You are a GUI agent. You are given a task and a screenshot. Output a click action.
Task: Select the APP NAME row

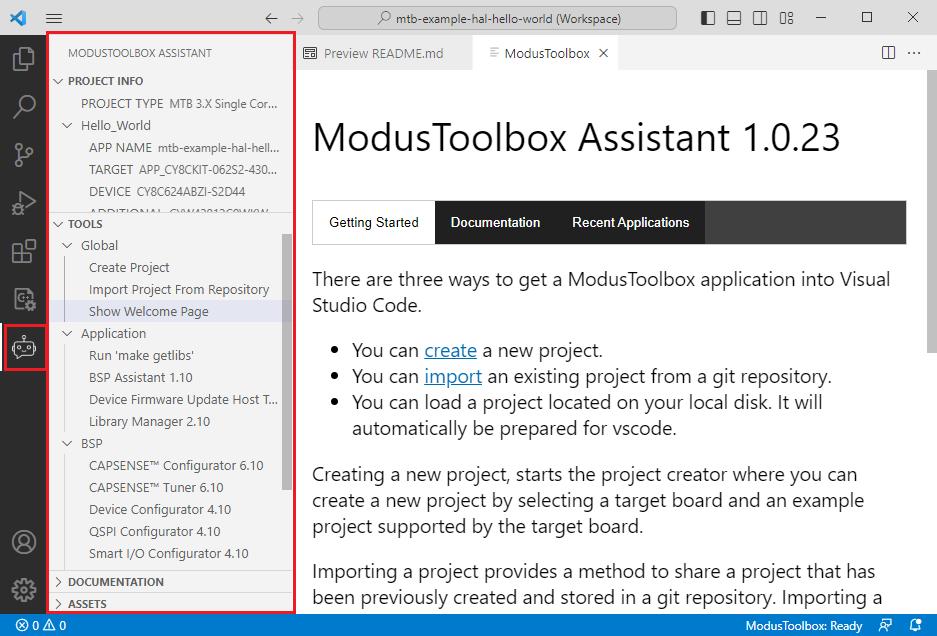171,148
